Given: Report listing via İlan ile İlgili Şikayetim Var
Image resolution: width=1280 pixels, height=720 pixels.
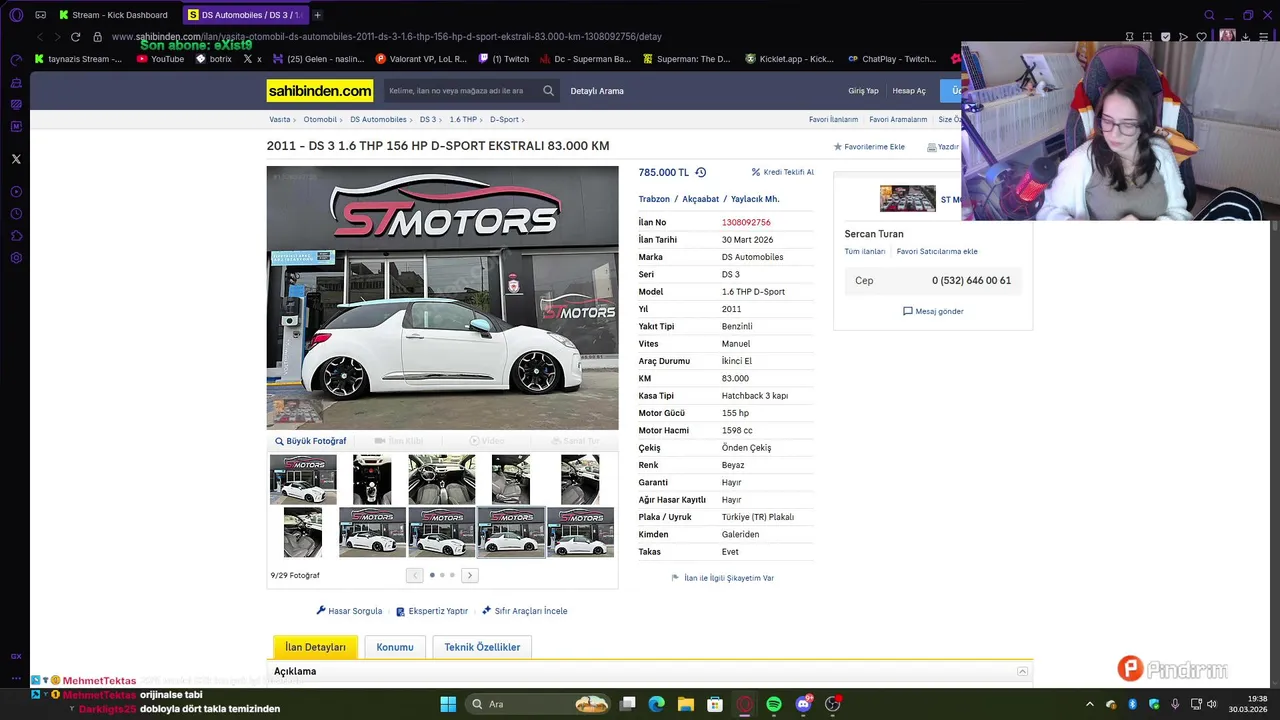Looking at the screenshot, I should coord(722,578).
